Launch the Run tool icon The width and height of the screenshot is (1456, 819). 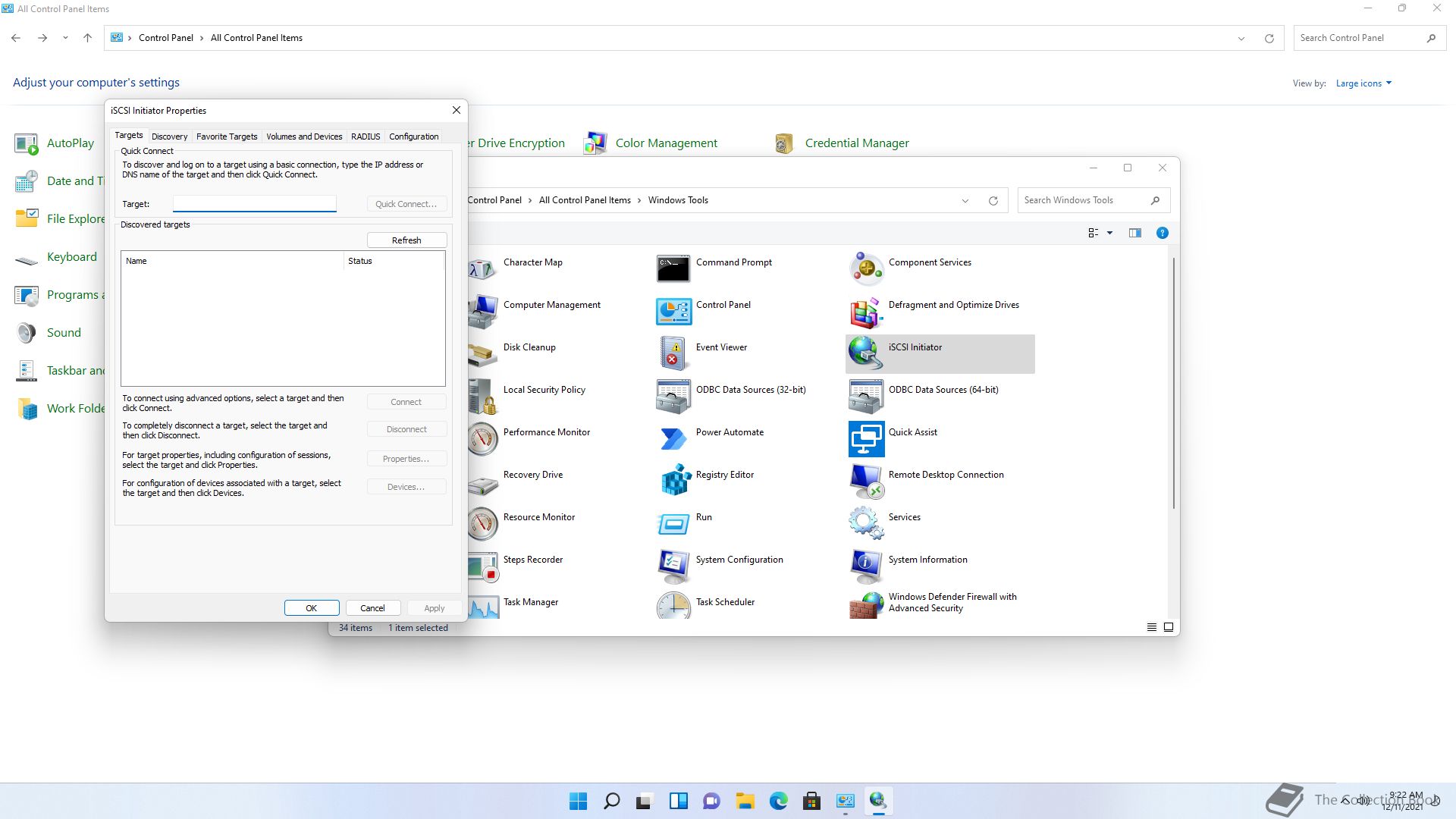pyautogui.click(x=673, y=522)
